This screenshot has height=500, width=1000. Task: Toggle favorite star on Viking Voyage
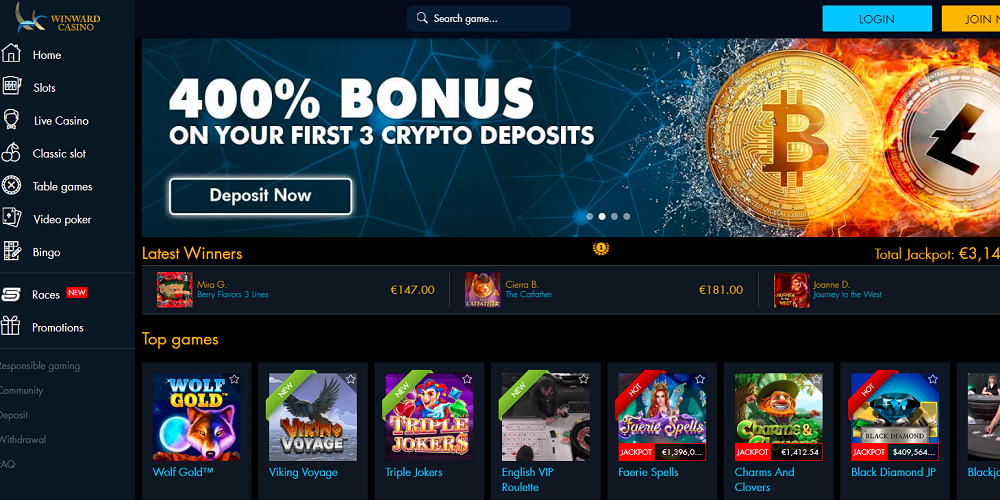tap(350, 379)
